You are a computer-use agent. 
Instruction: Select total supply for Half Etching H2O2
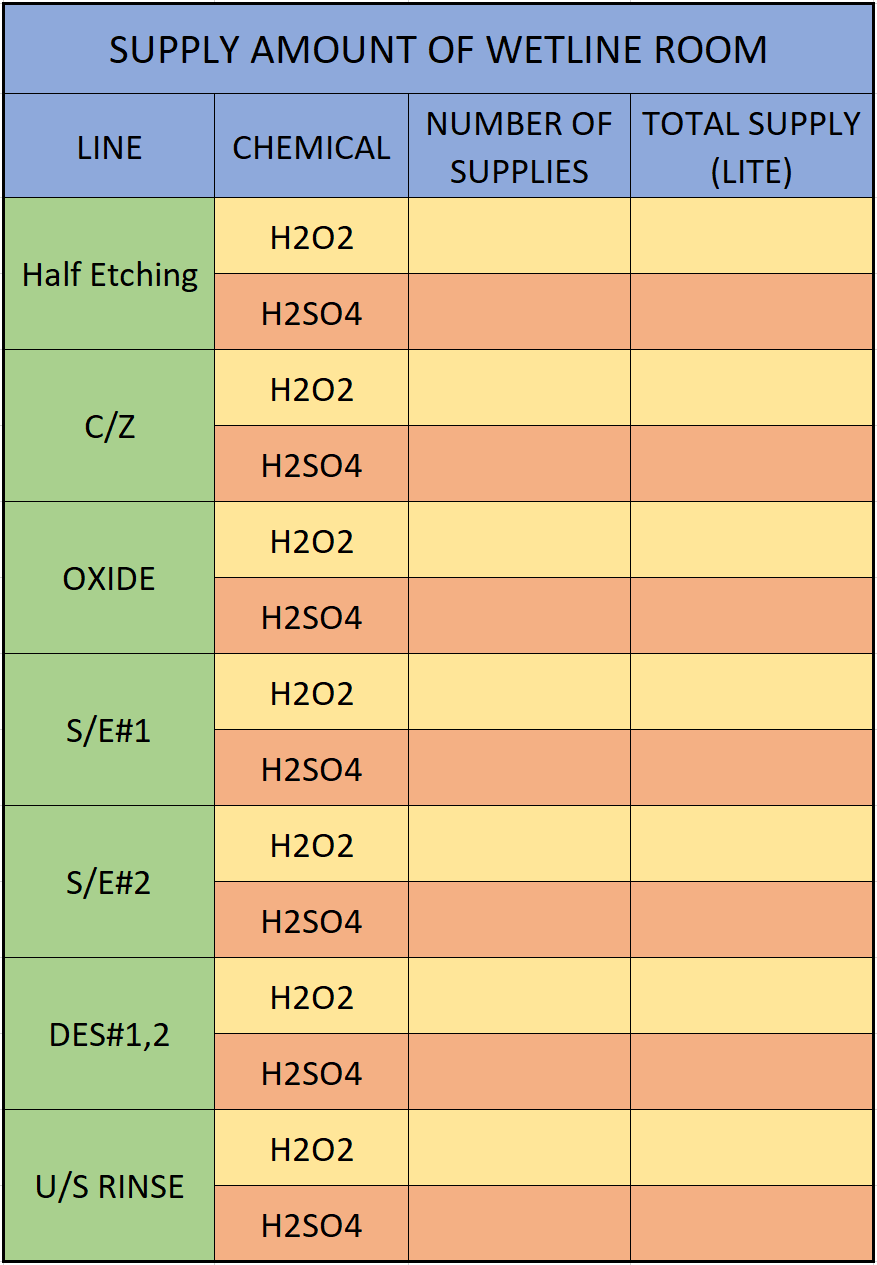752,236
